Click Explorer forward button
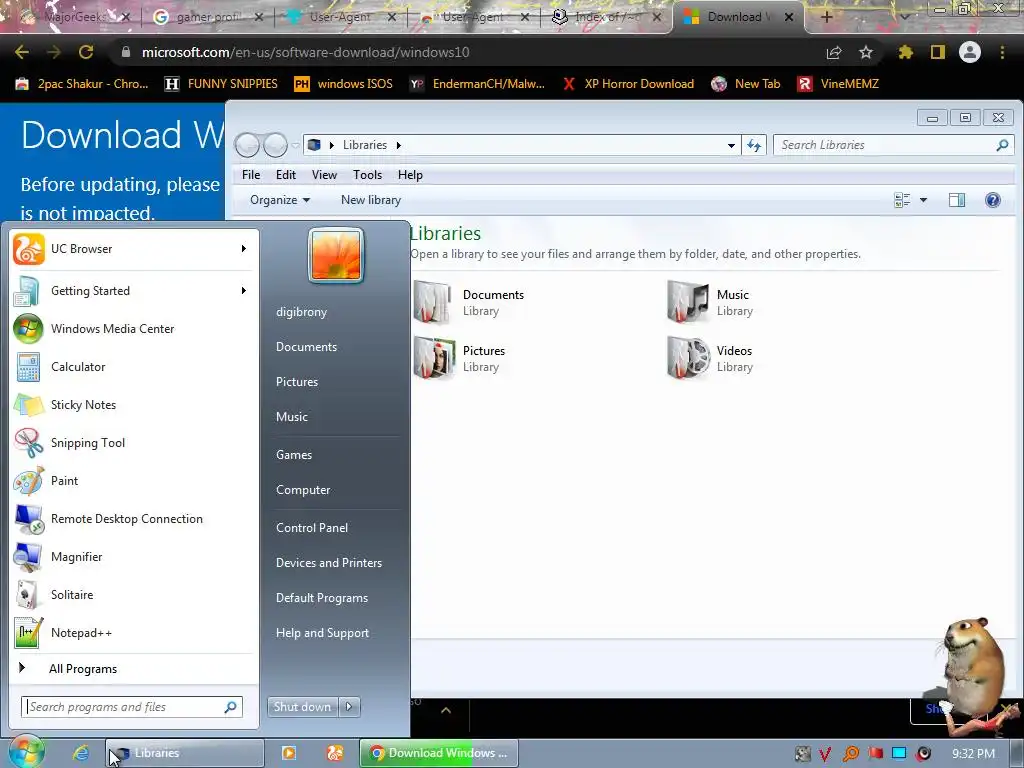Viewport: 1024px width, 768px height. pos(276,145)
